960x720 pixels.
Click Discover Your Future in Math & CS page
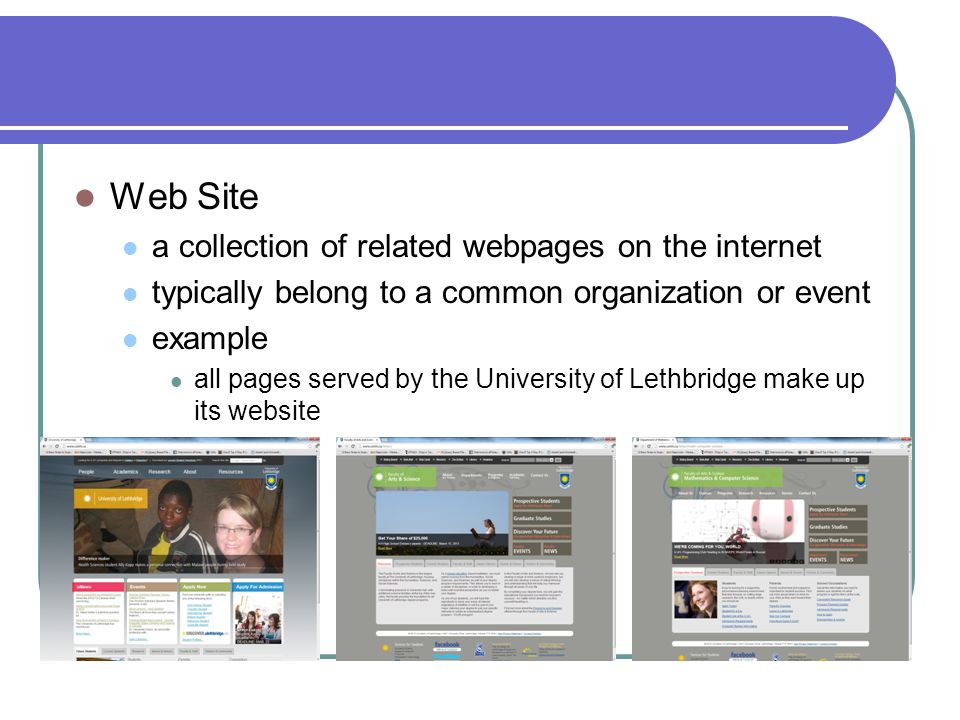(837, 542)
